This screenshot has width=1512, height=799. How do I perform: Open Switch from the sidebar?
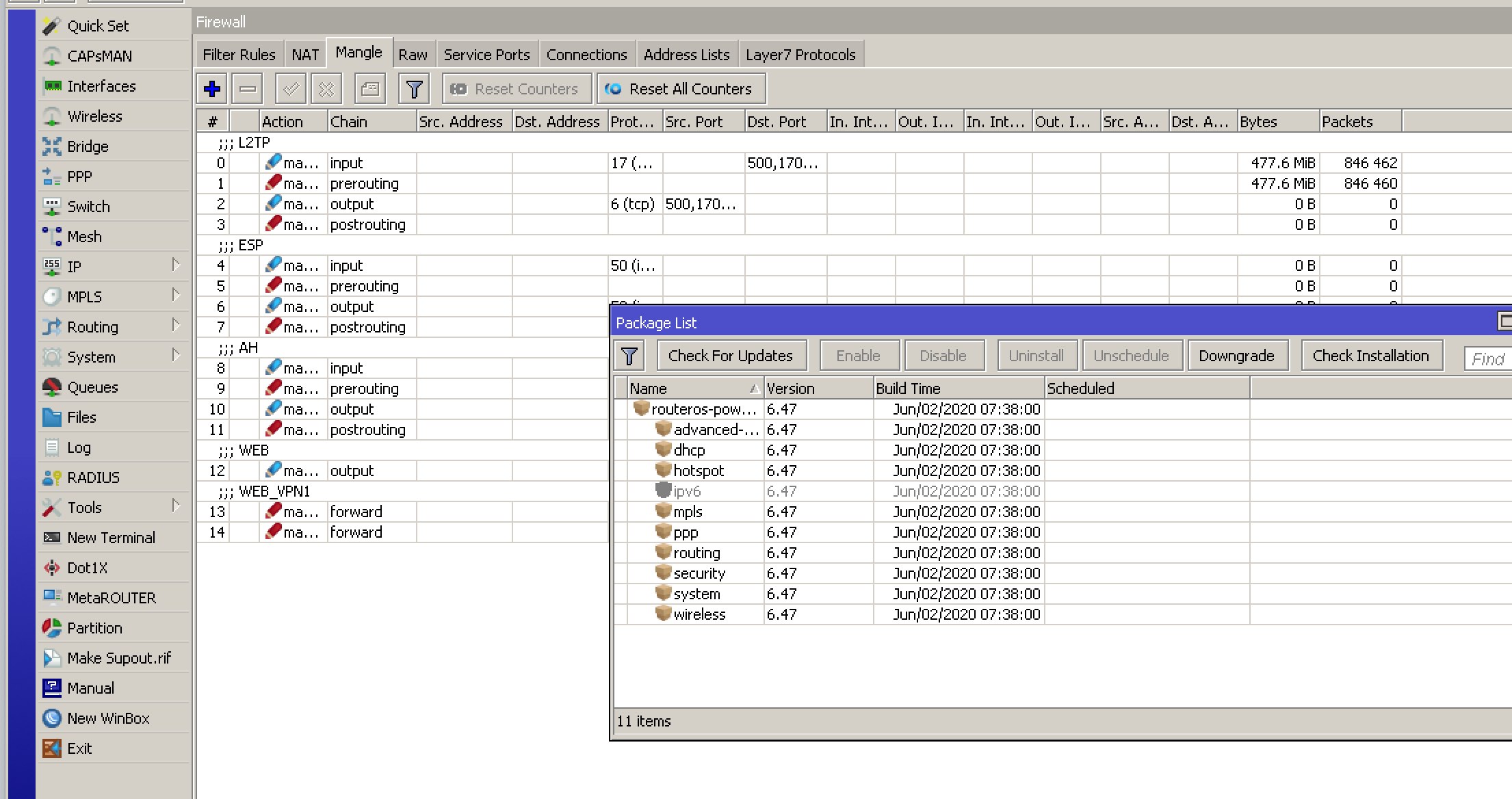coord(113,207)
